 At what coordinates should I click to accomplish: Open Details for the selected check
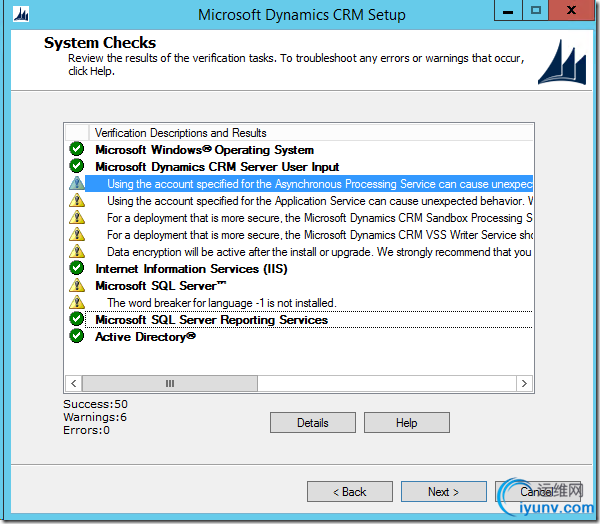pos(313,423)
